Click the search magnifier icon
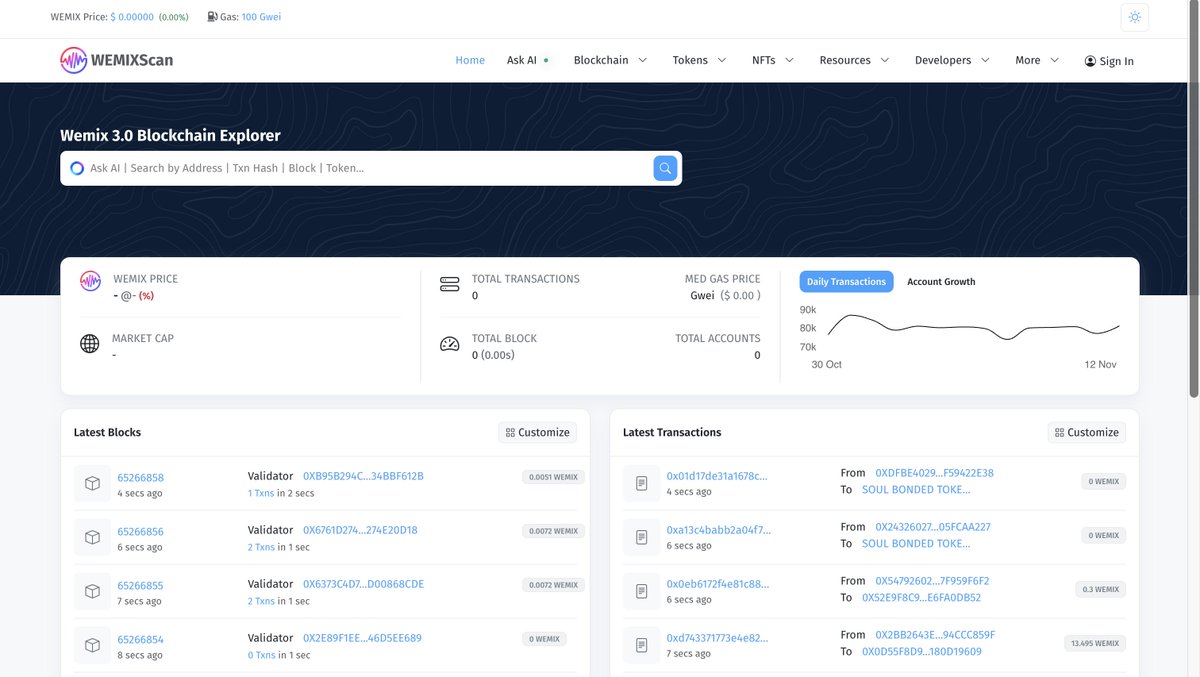Image resolution: width=1200 pixels, height=677 pixels. [664, 167]
